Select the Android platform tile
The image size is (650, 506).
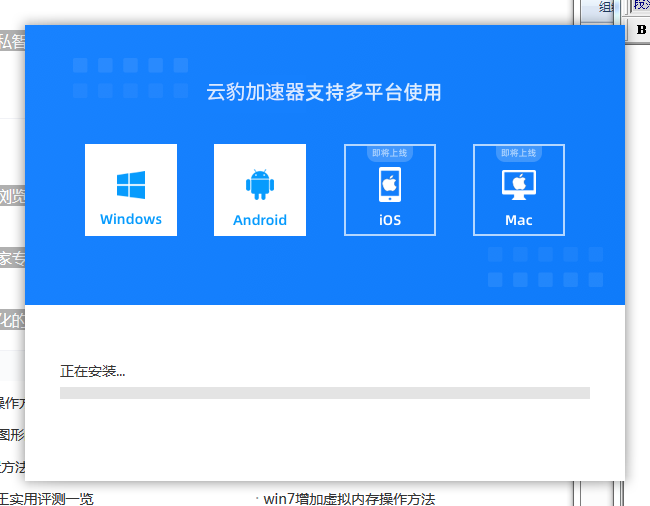pos(260,190)
